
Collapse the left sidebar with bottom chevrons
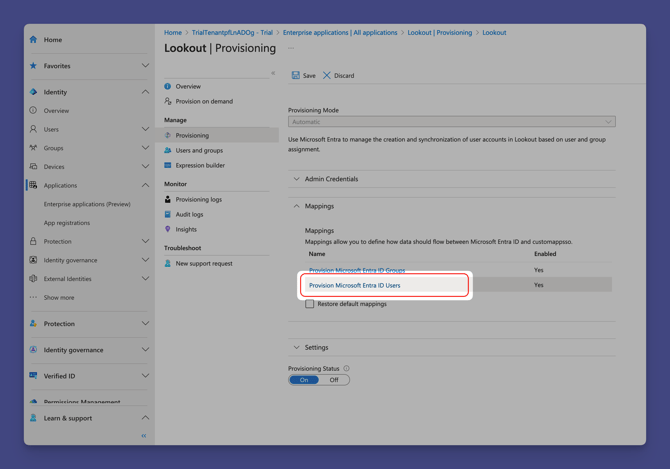point(144,436)
